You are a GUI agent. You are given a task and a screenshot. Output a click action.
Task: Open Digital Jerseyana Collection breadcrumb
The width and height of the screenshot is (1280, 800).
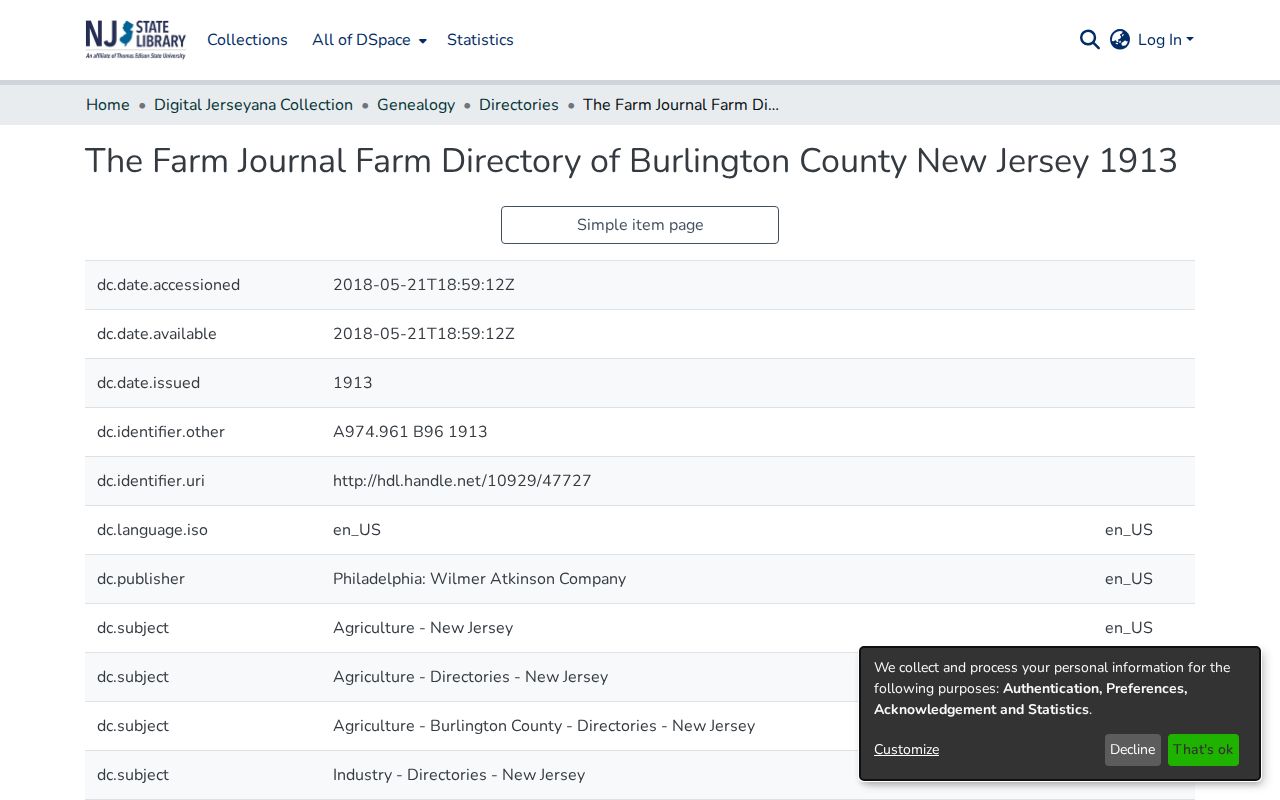click(x=253, y=105)
